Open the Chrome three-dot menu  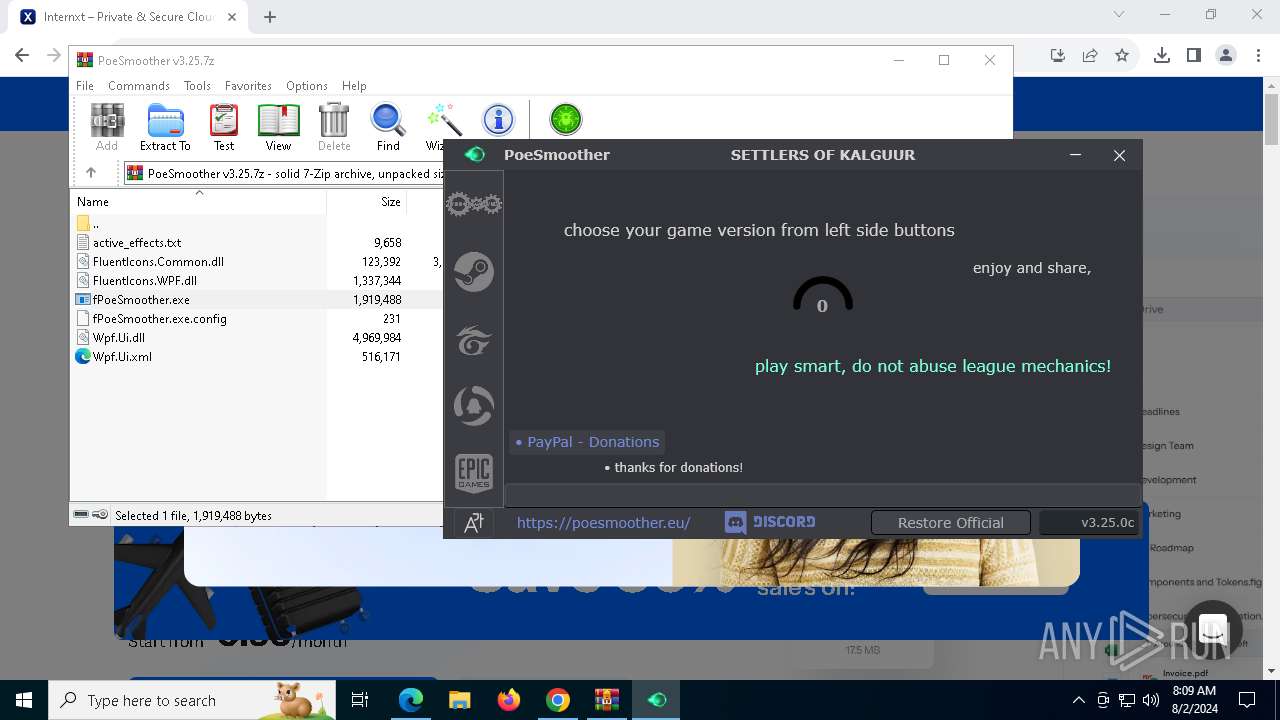1258,56
